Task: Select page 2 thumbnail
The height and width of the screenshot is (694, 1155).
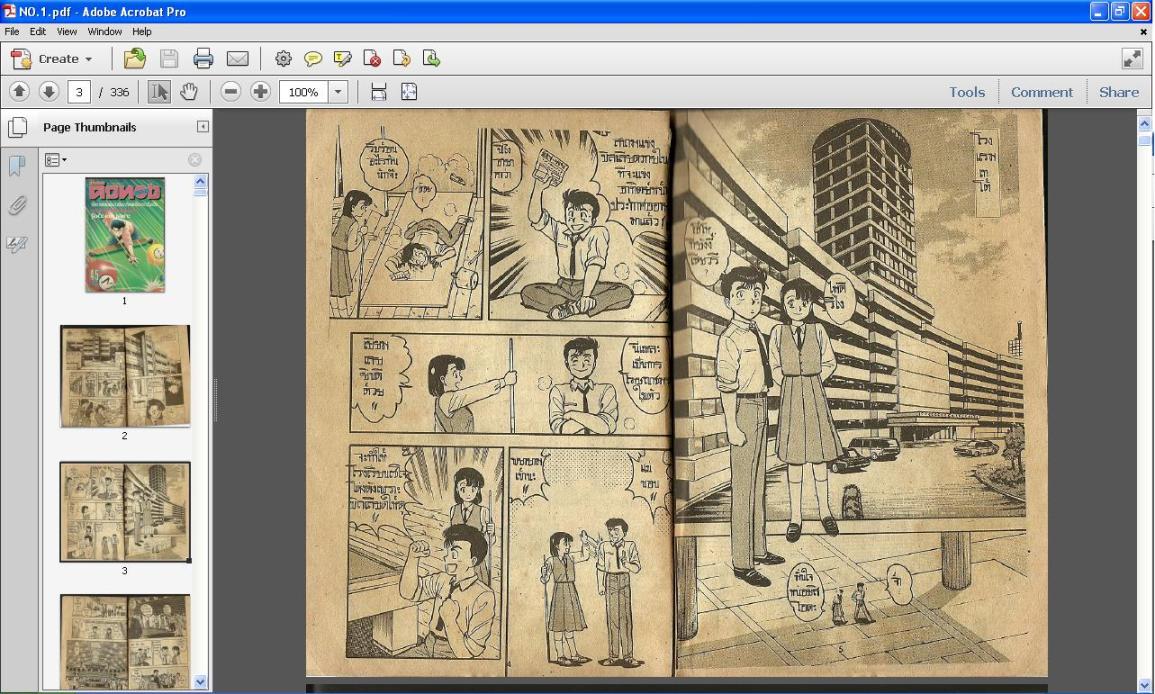Action: 124,376
